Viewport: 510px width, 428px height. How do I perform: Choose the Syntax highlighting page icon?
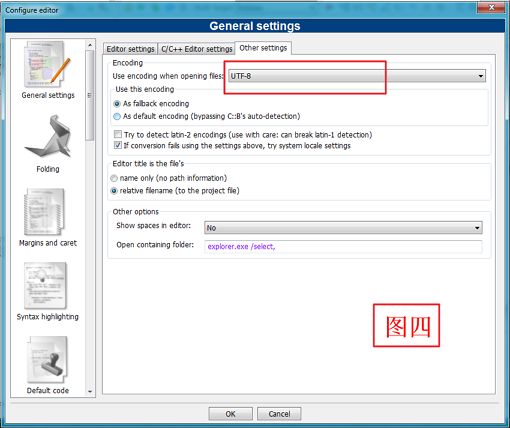[x=45, y=286]
